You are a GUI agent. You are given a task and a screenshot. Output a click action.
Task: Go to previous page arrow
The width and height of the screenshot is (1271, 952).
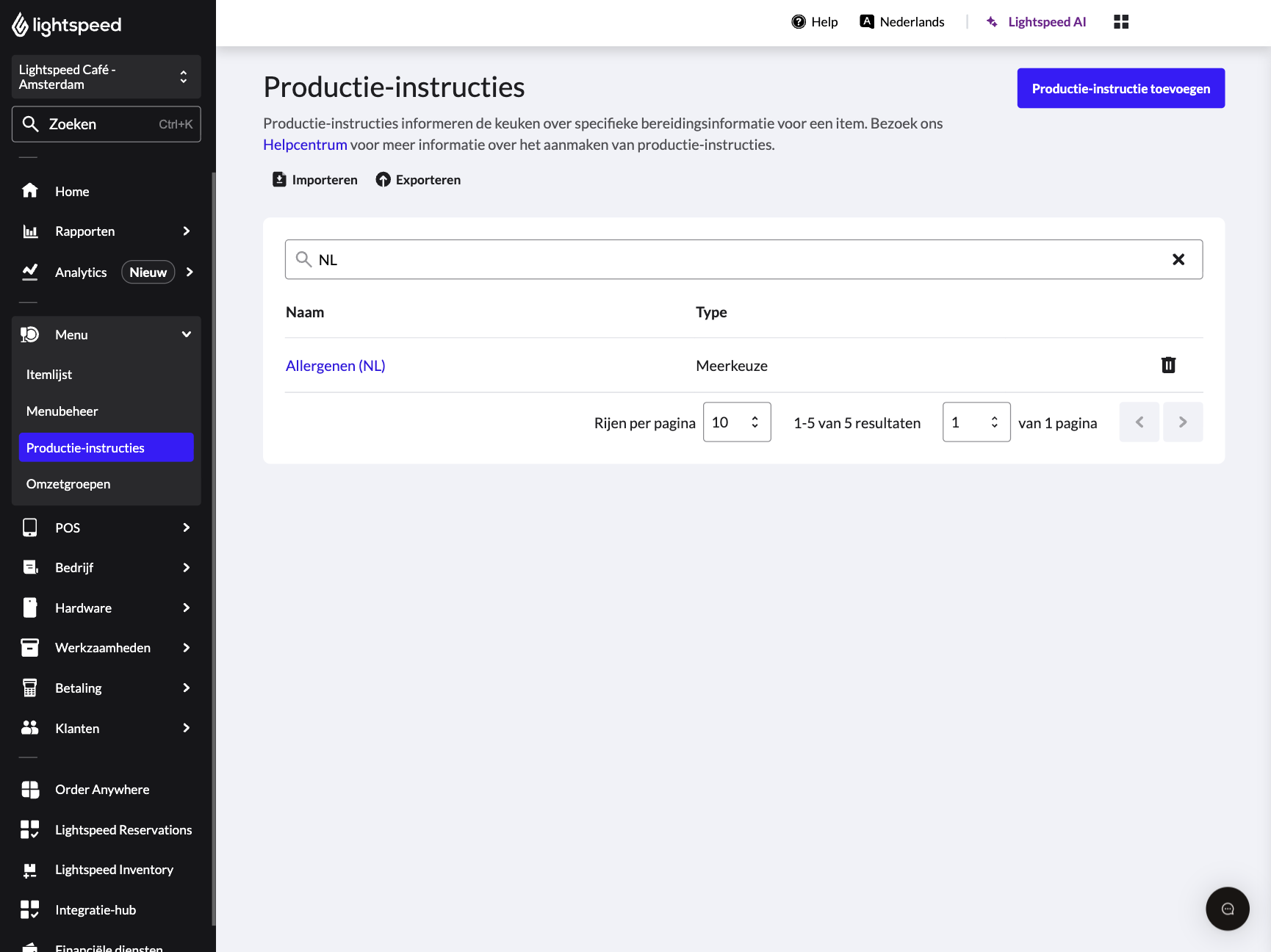point(1139,422)
